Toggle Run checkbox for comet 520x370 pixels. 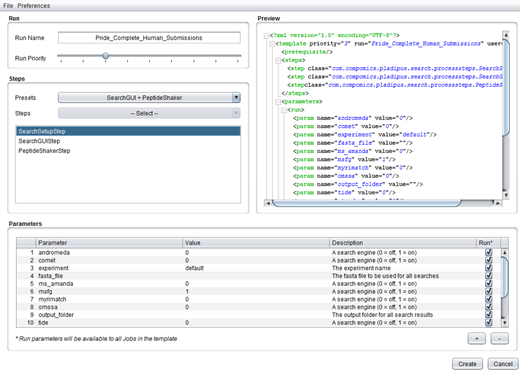click(x=489, y=260)
